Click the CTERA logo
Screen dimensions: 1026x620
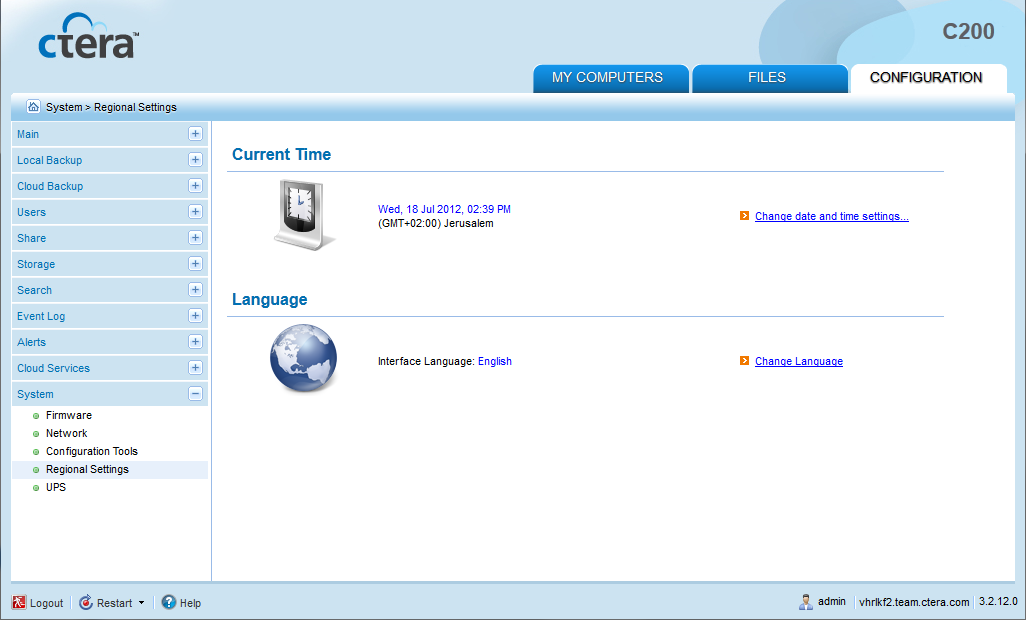[88, 37]
